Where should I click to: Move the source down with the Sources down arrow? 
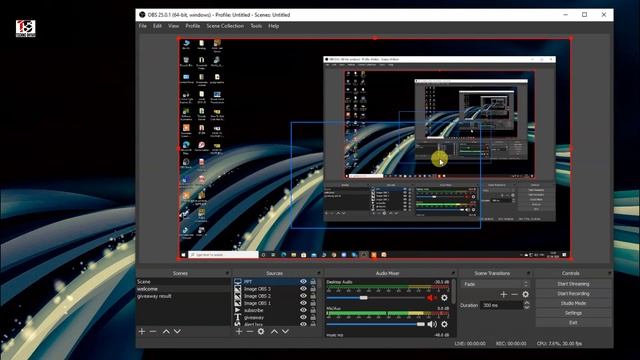click(285, 331)
